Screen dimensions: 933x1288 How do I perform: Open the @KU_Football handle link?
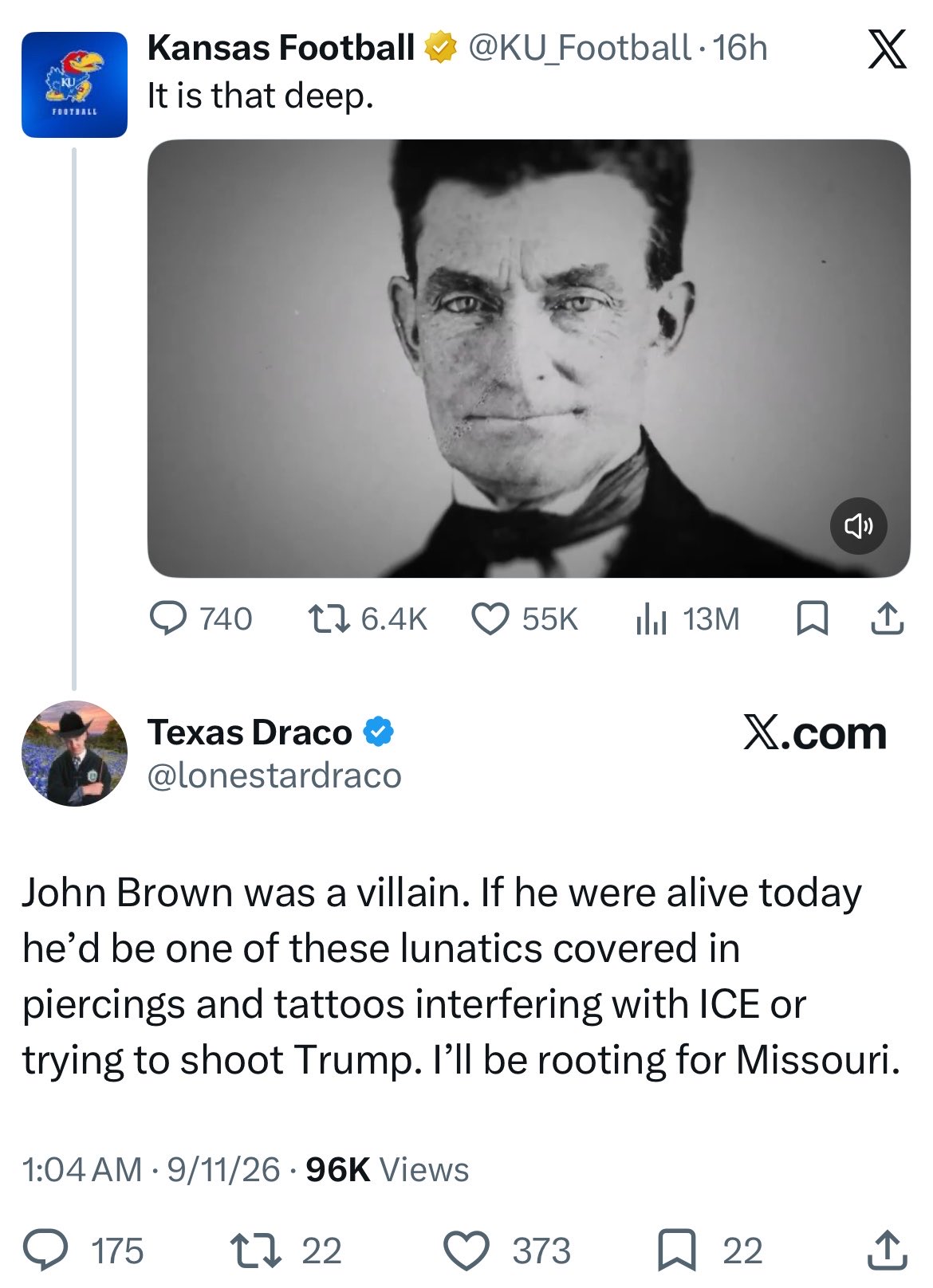coord(579,48)
